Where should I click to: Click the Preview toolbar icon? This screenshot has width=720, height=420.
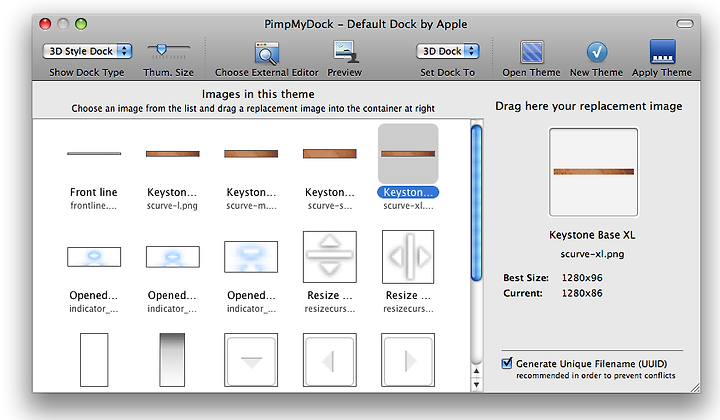tap(345, 52)
